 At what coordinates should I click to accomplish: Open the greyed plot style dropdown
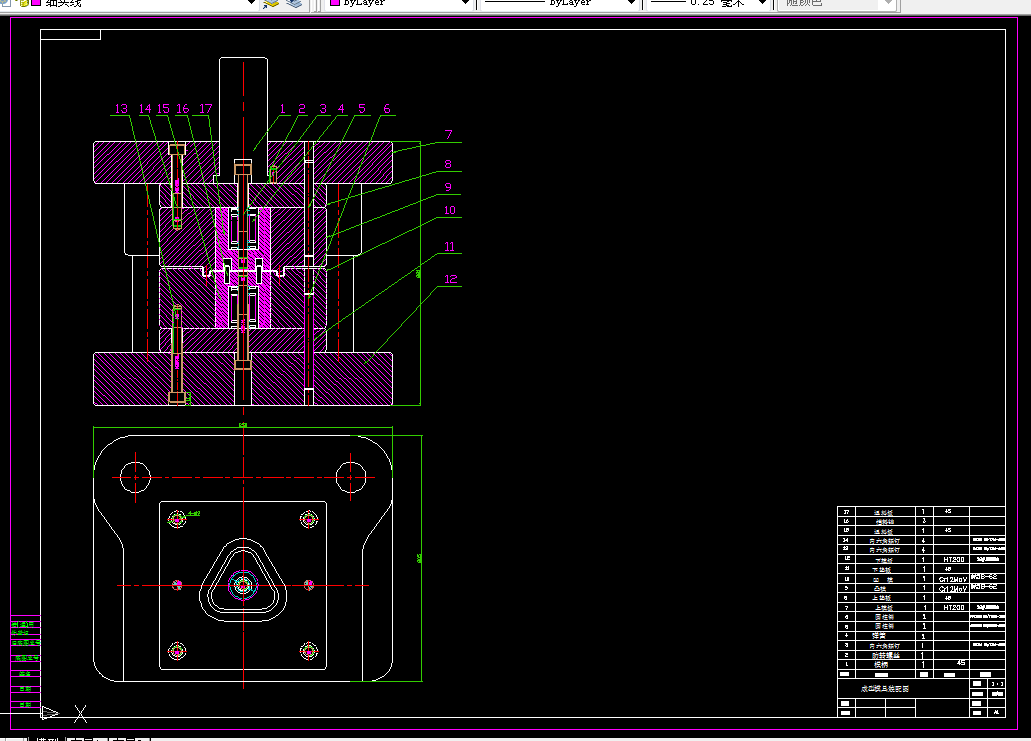pyautogui.click(x=888, y=3)
